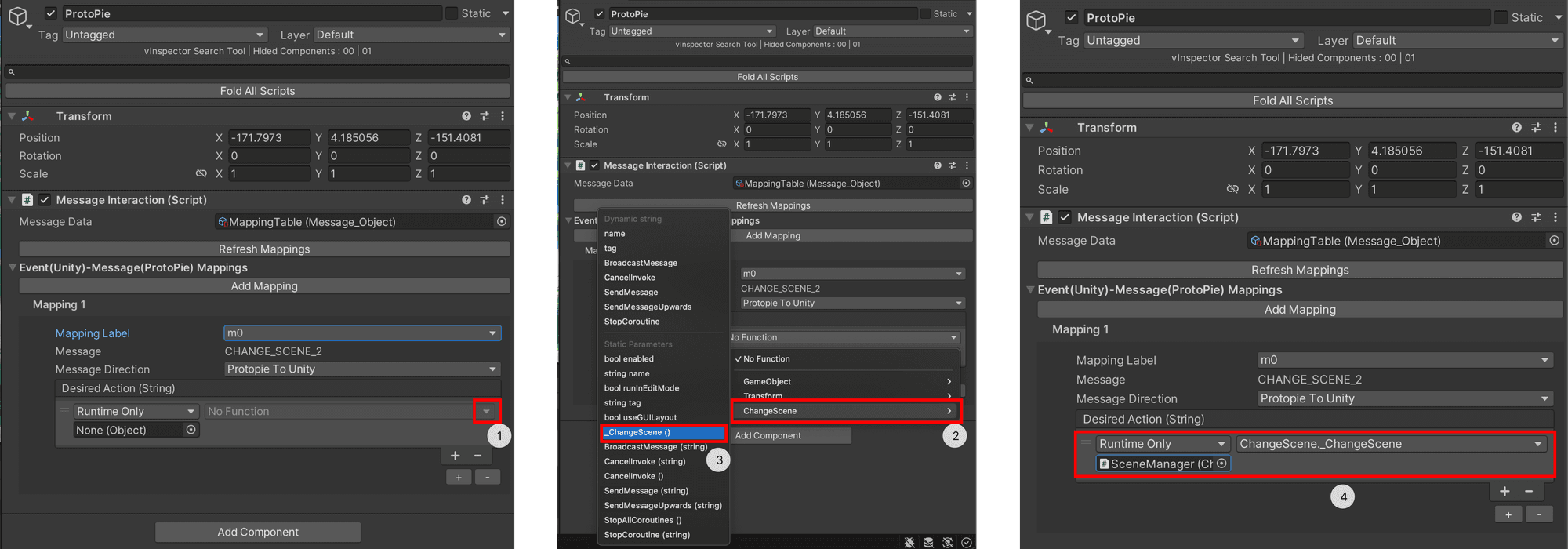Screen dimensions: 1568x549
Task: Open Transform help icon in right panel
Action: click(x=1516, y=127)
